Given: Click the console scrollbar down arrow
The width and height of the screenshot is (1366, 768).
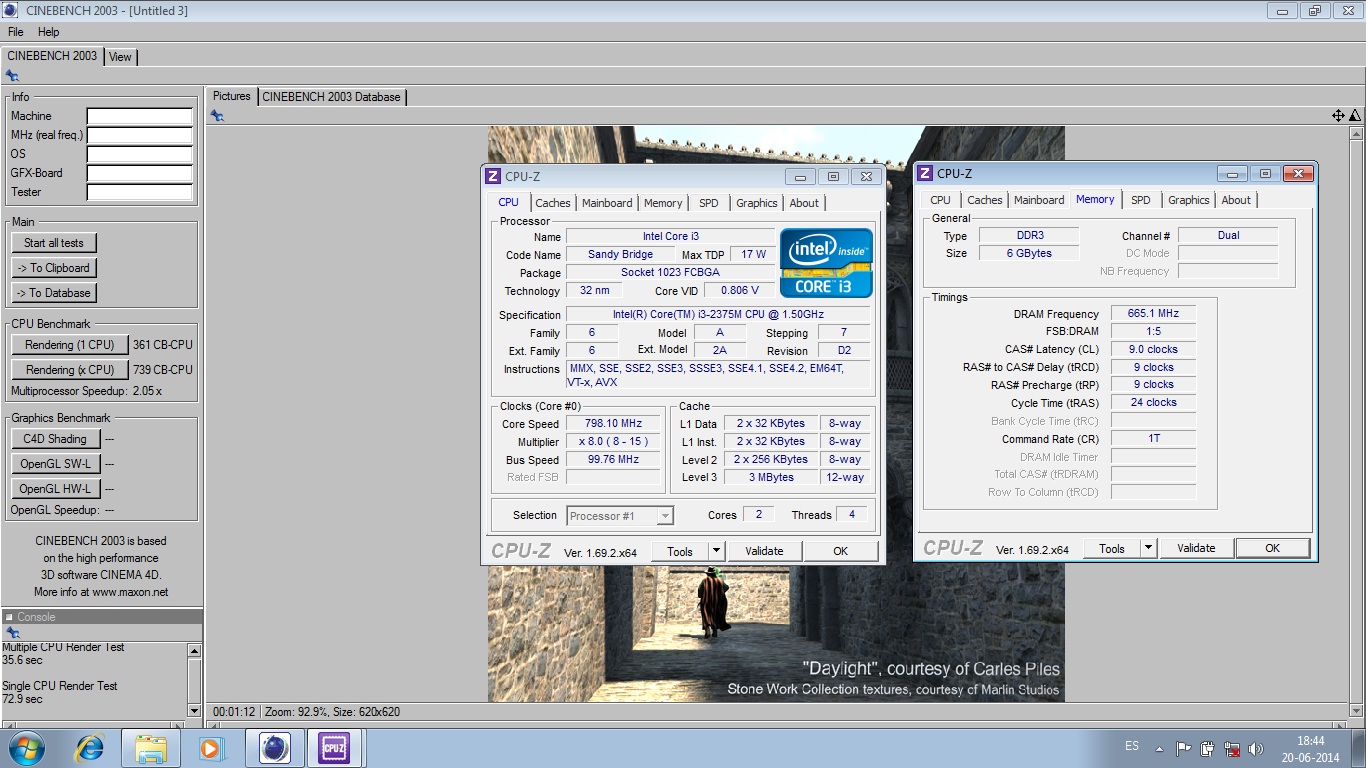Looking at the screenshot, I should pos(194,710).
